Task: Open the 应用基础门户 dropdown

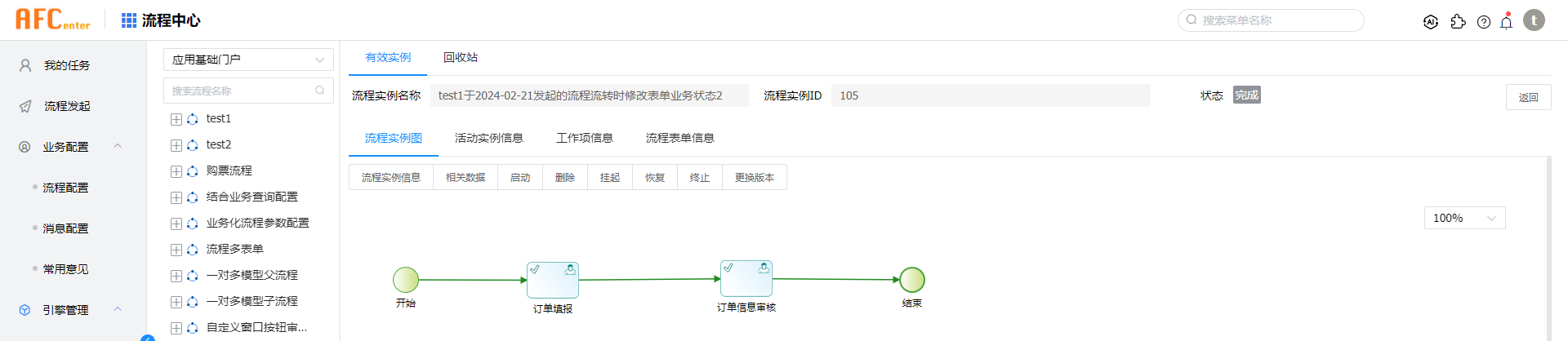Action: point(248,60)
